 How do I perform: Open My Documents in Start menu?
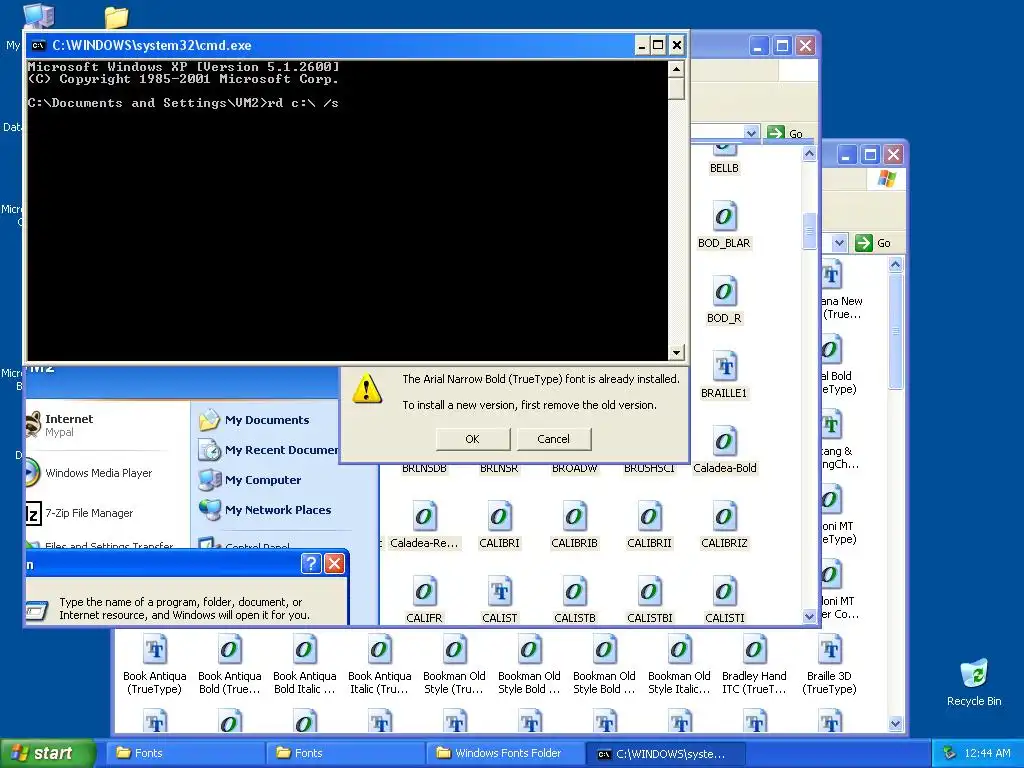point(253,420)
